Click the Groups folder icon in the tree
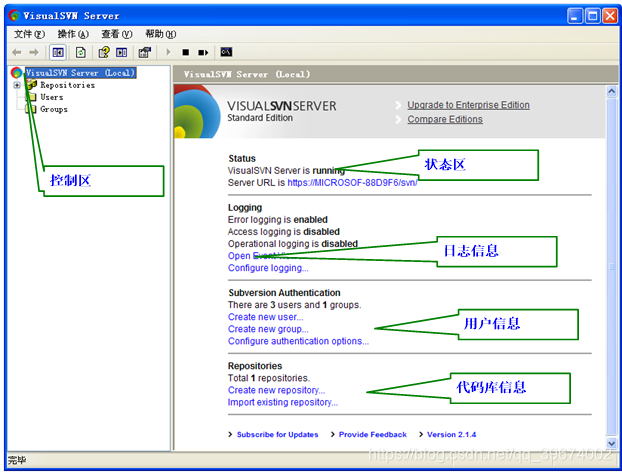 pos(32,109)
